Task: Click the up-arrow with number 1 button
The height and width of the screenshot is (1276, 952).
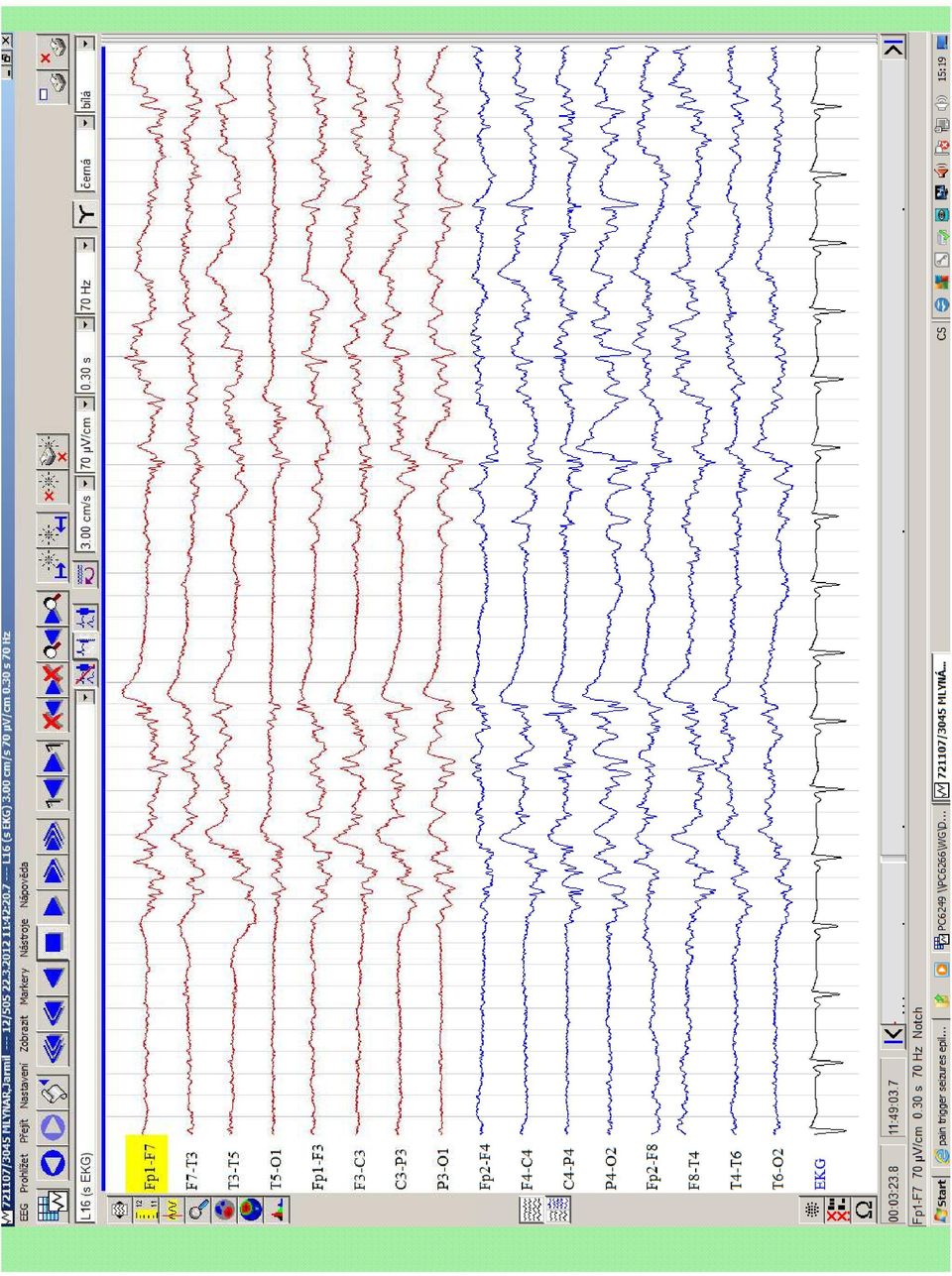Action: (53, 758)
